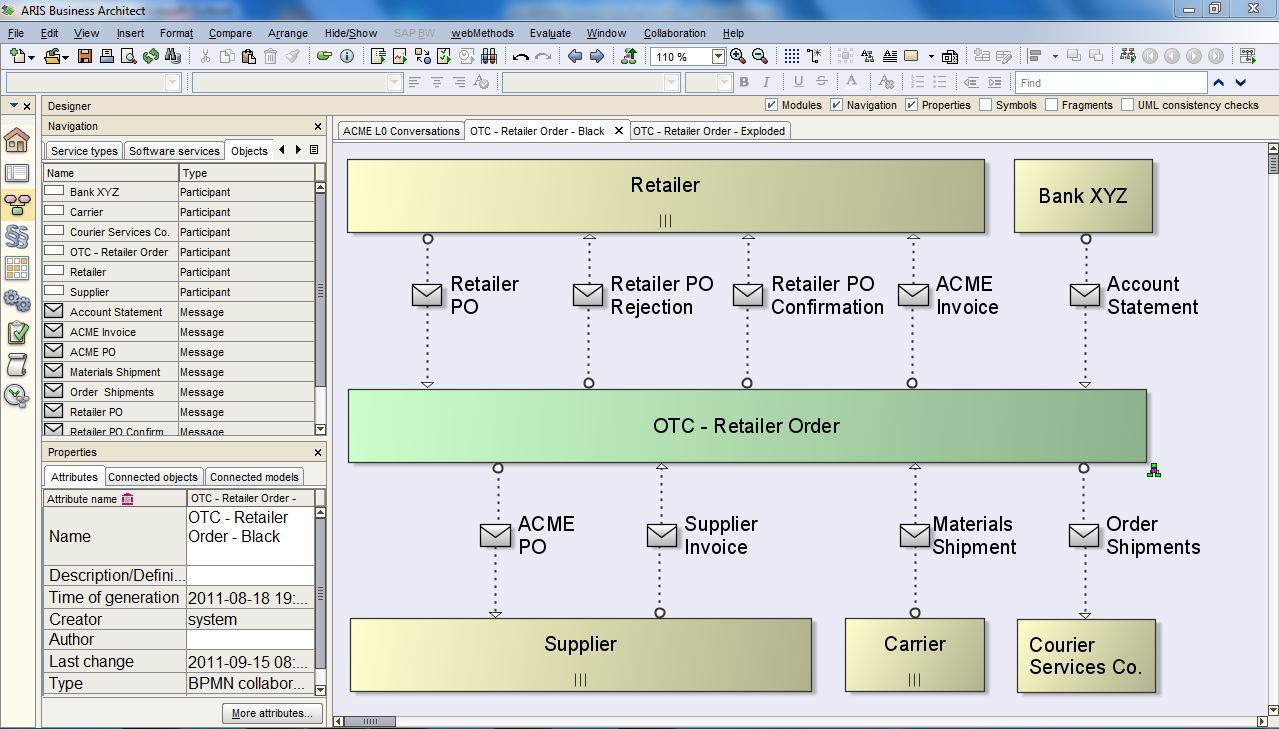
Task: Click the binoculars Find icon
Action: [173, 57]
